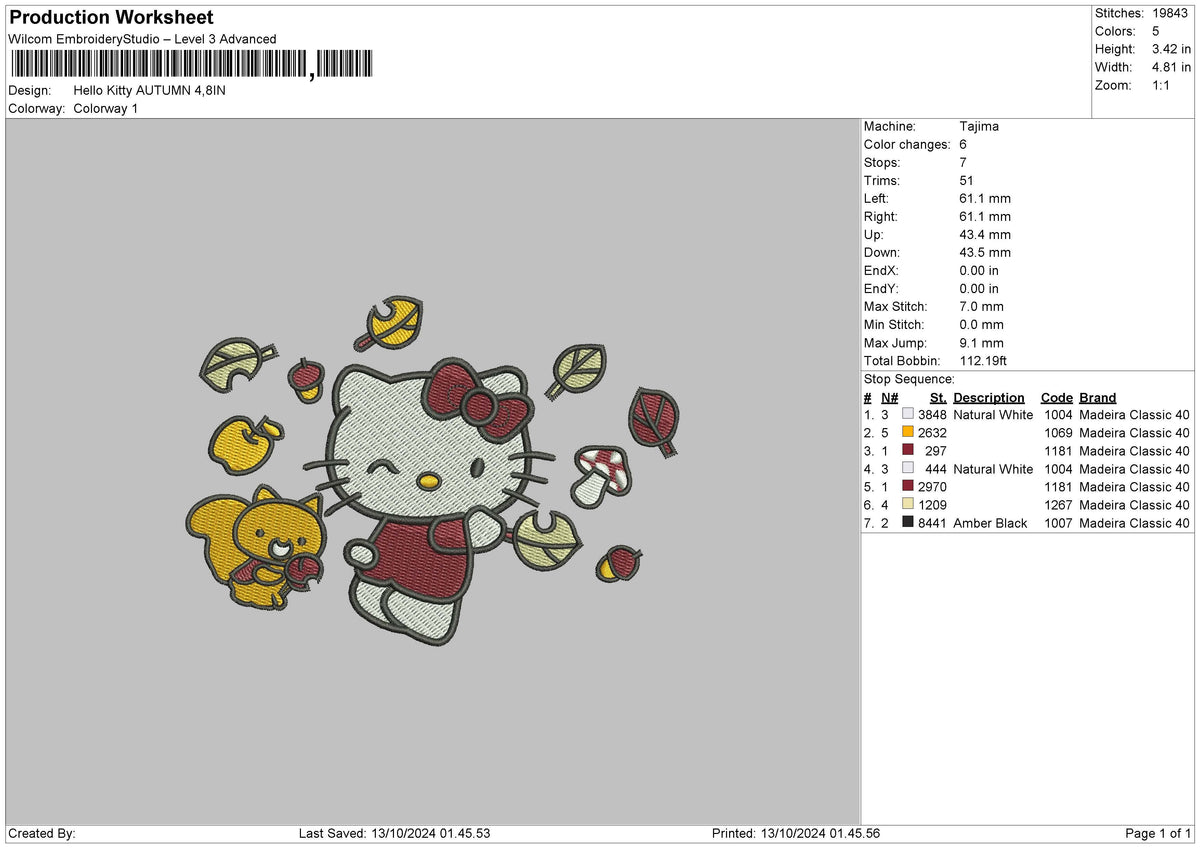This screenshot has height=848, width=1200.
Task: Click the Width value 4.81 in
Action: (1172, 67)
